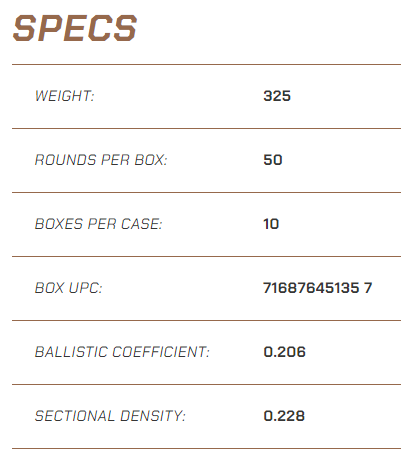Click the boxes per case value 10
The width and height of the screenshot is (401, 455).
271,224
